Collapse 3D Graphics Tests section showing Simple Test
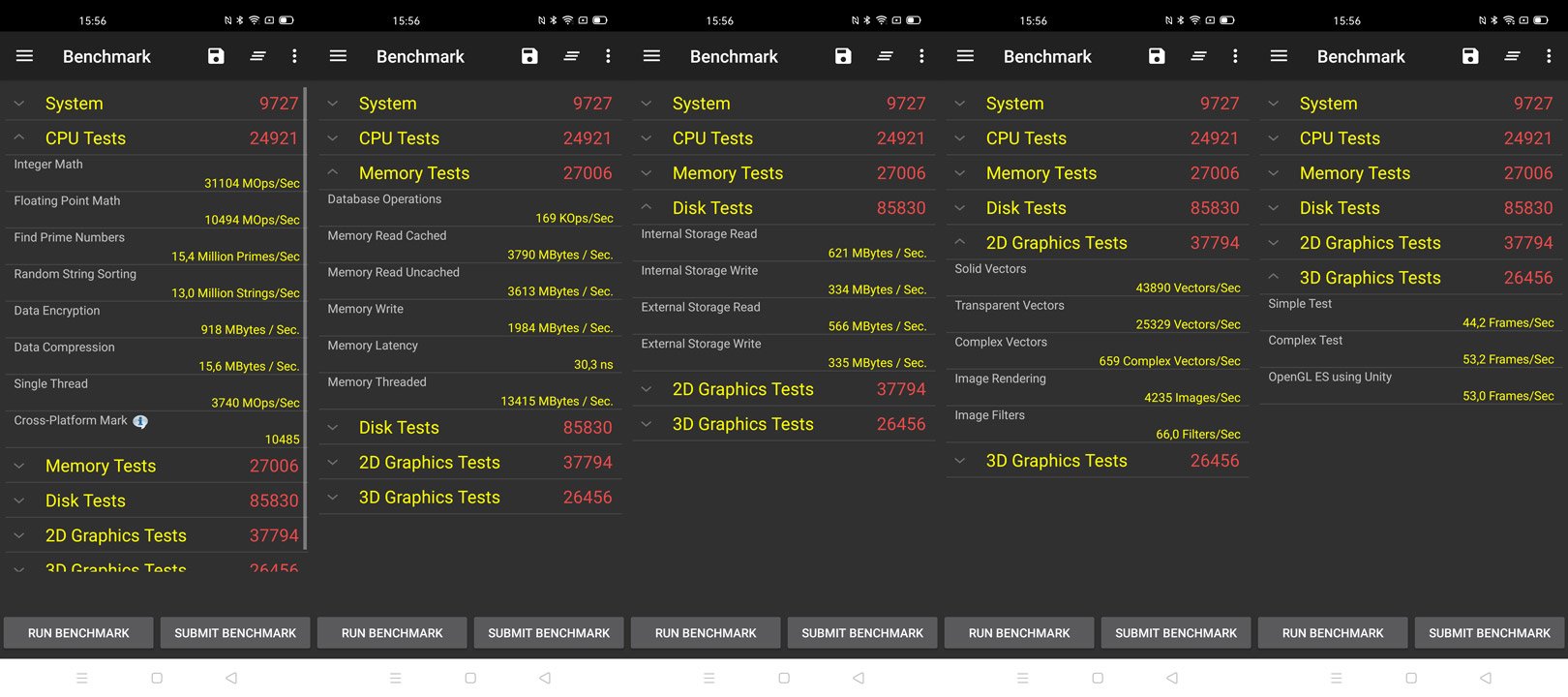The image size is (1568, 697). [x=1411, y=278]
